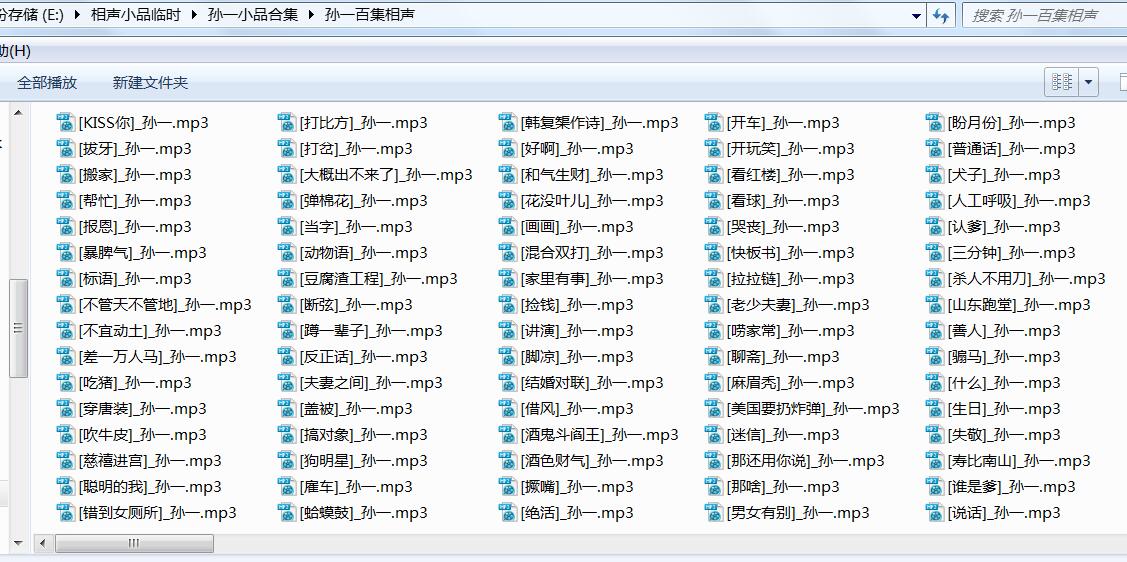Click the MP3 icon of [拔牙]_孙一.mp3

[66, 148]
